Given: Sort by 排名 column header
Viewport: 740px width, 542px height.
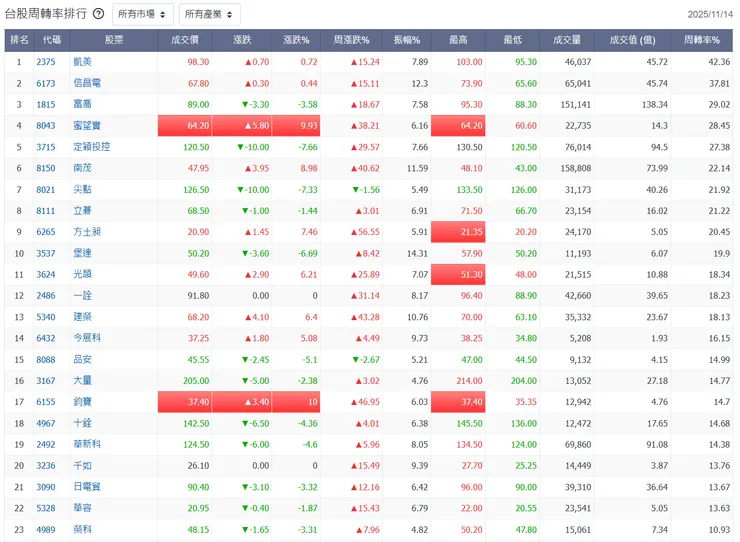Looking at the screenshot, I should point(19,40).
